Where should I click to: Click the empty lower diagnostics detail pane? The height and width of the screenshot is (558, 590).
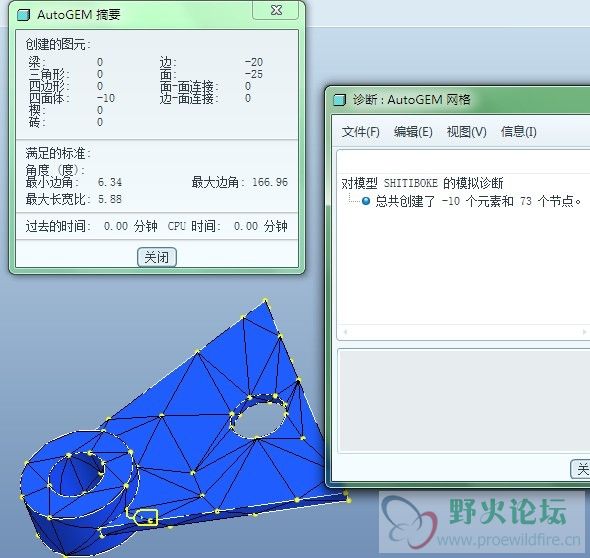(464, 401)
